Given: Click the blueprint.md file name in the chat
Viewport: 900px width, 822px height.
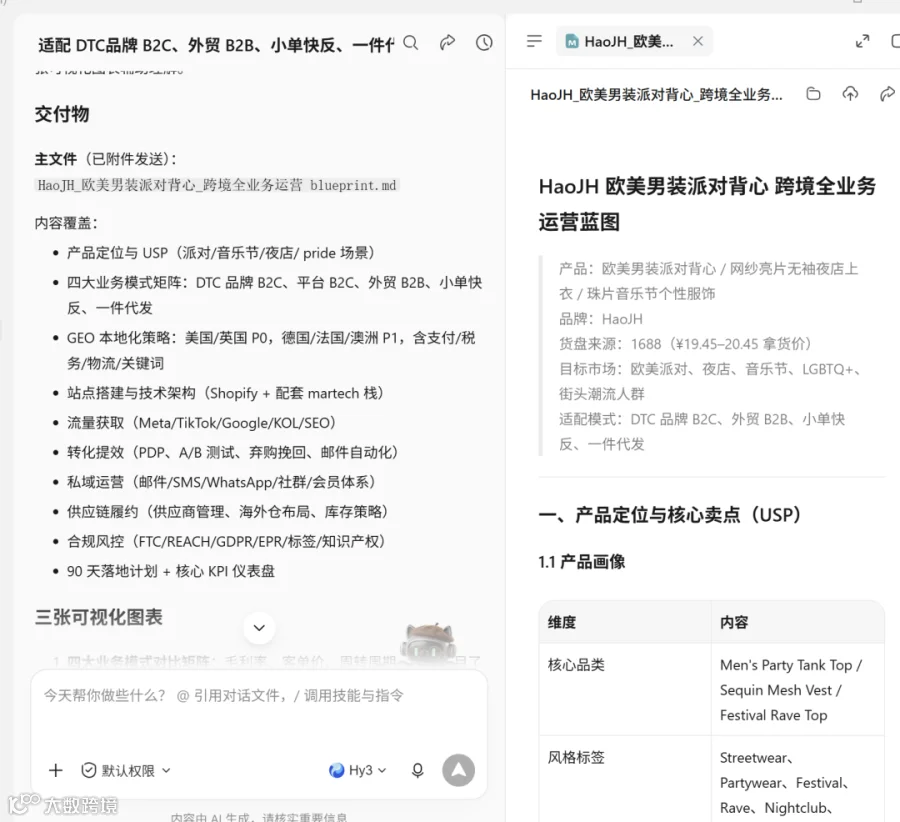Looking at the screenshot, I should click(217, 185).
